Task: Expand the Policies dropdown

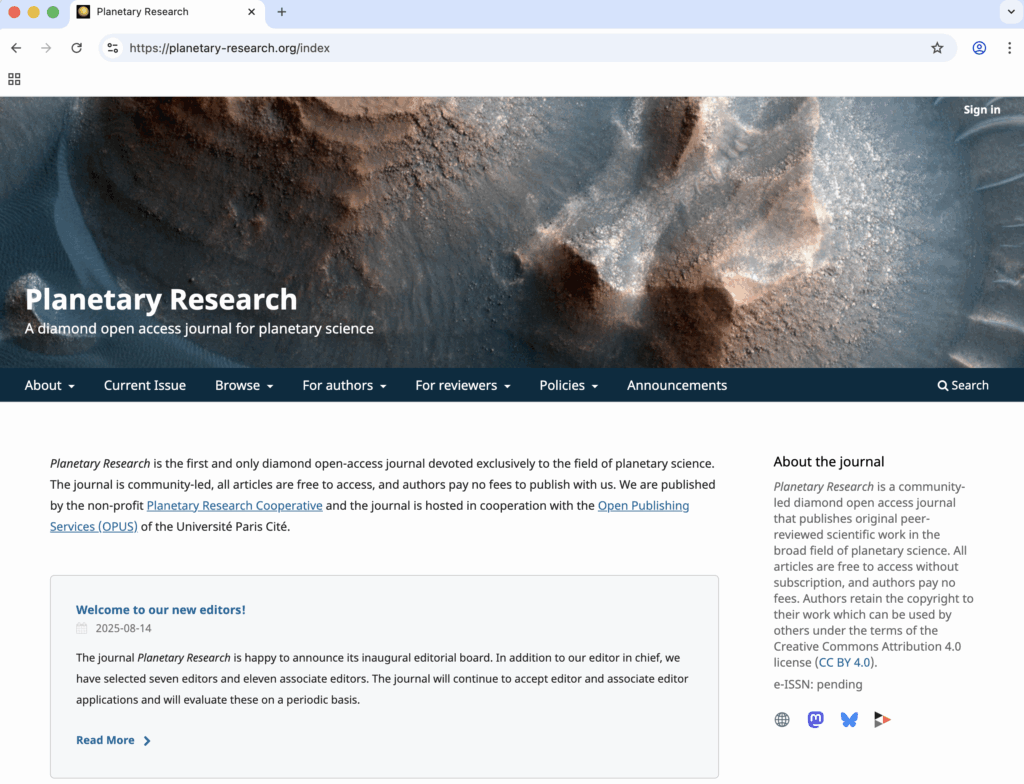Action: click(567, 385)
